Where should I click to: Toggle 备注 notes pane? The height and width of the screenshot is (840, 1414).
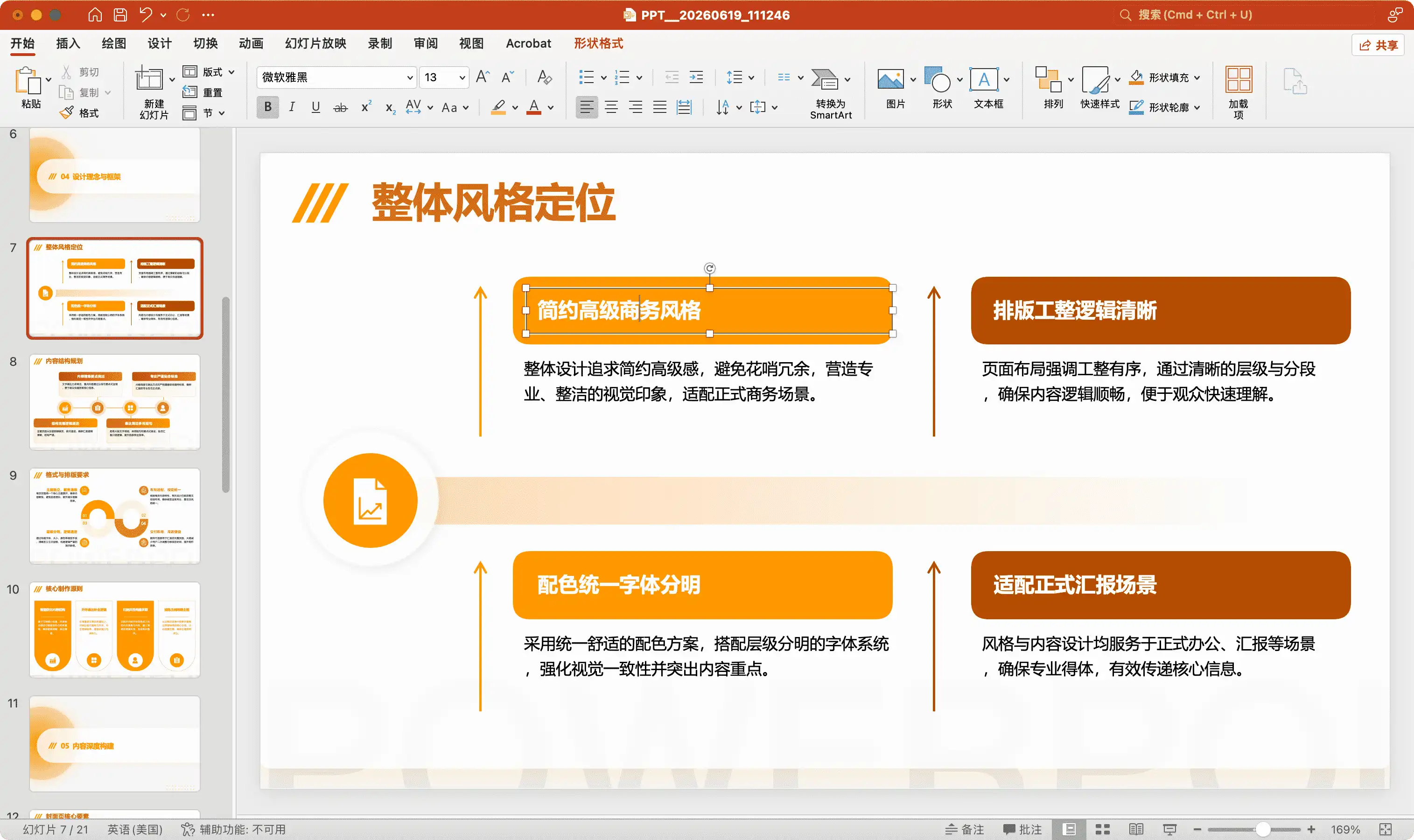coord(965,829)
